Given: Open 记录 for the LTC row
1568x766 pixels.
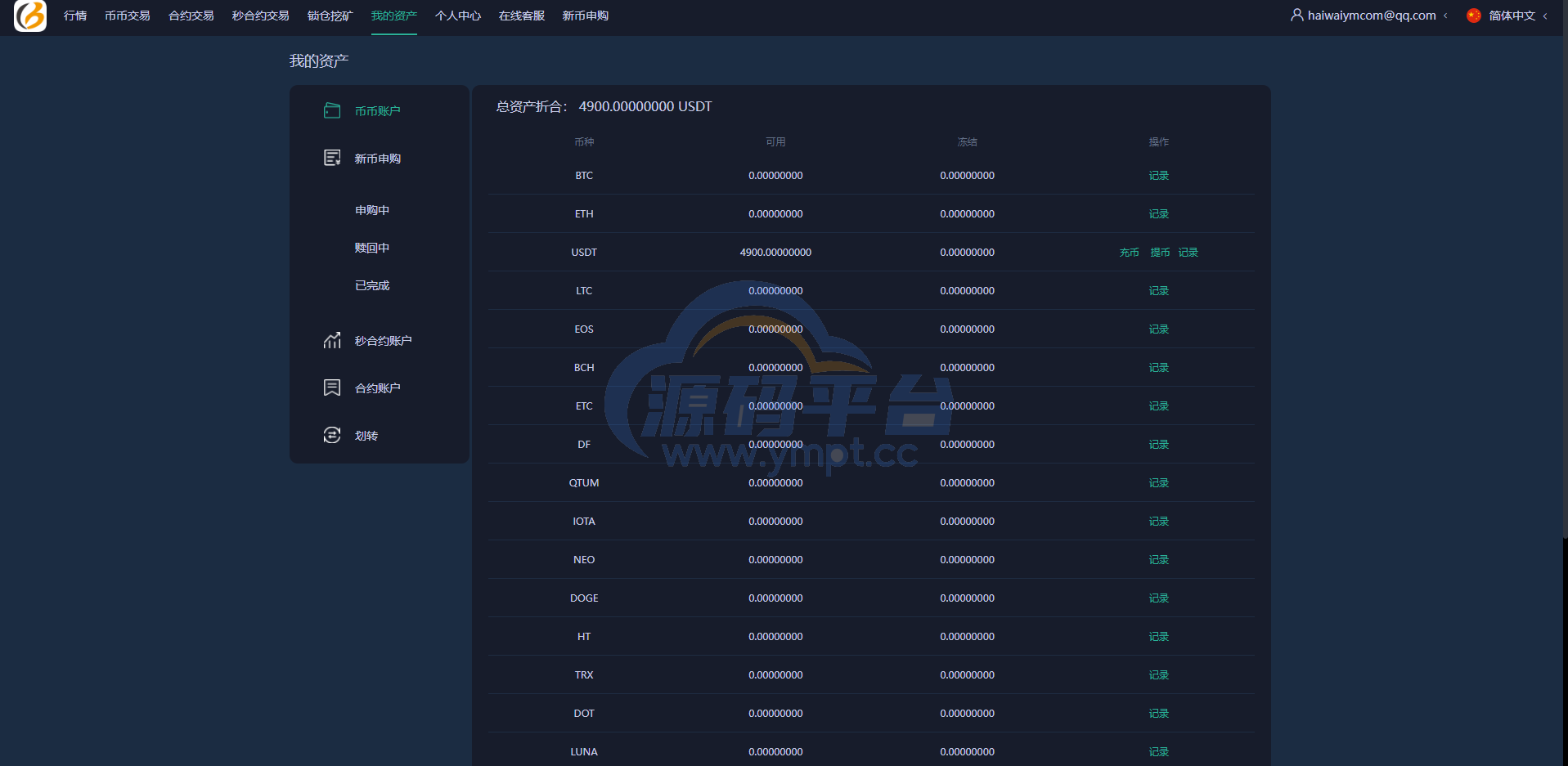Looking at the screenshot, I should pos(1159,290).
